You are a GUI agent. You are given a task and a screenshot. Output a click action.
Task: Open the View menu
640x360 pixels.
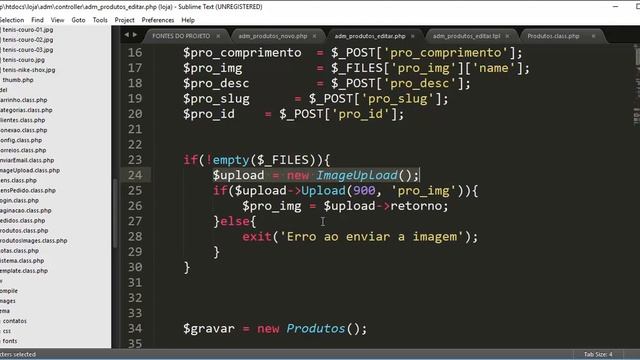coord(57,20)
